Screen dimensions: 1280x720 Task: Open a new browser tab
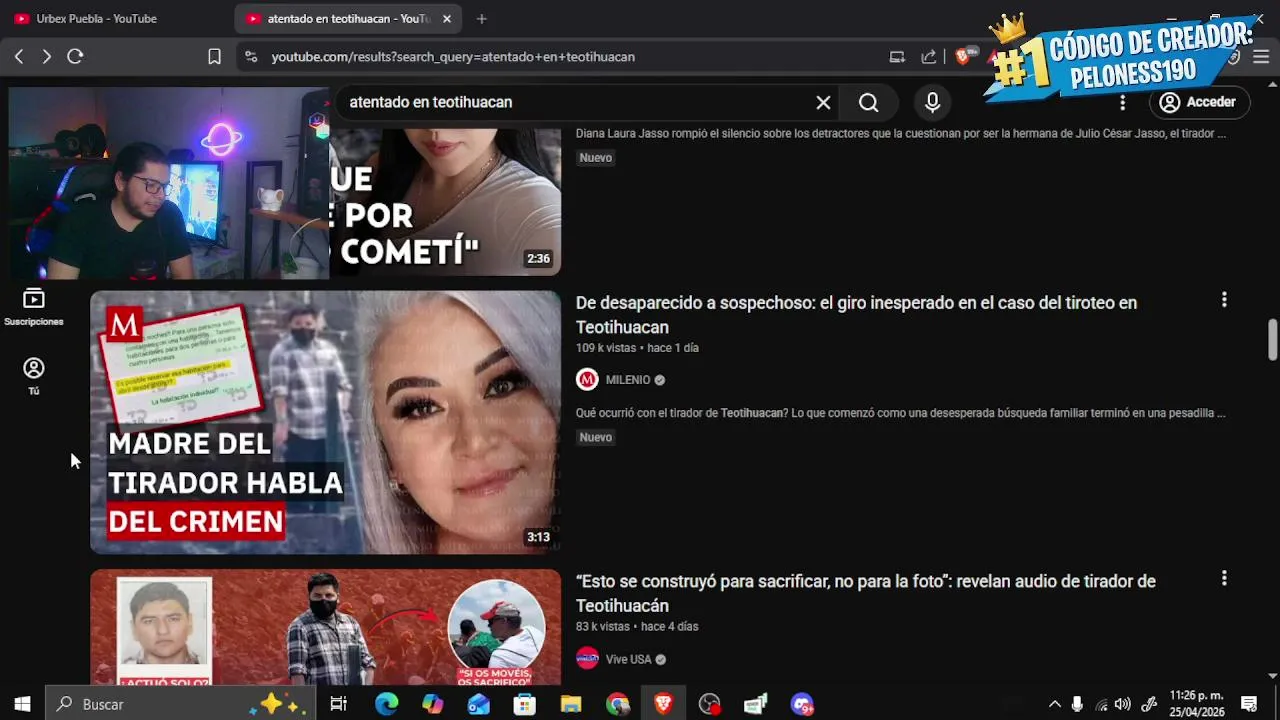(x=481, y=19)
